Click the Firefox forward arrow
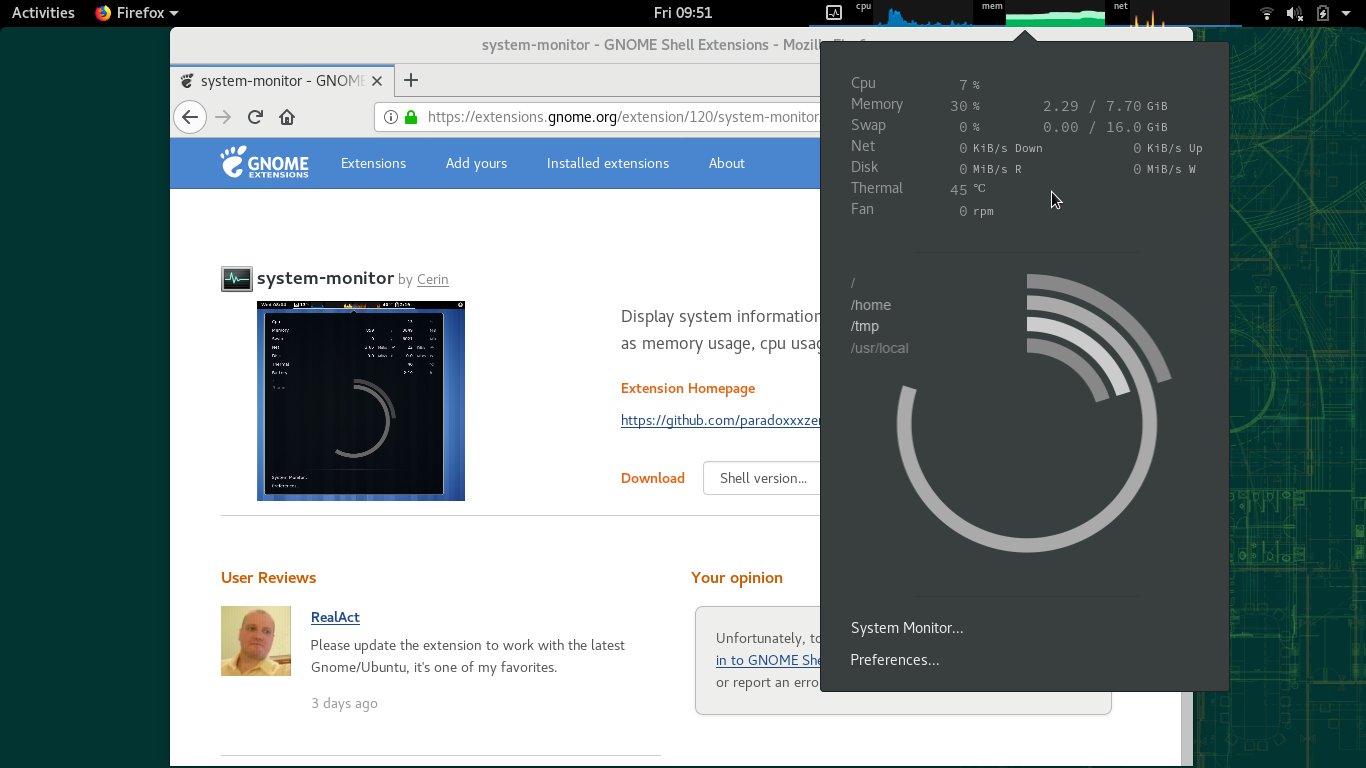Viewport: 1366px width, 768px height. (223, 117)
